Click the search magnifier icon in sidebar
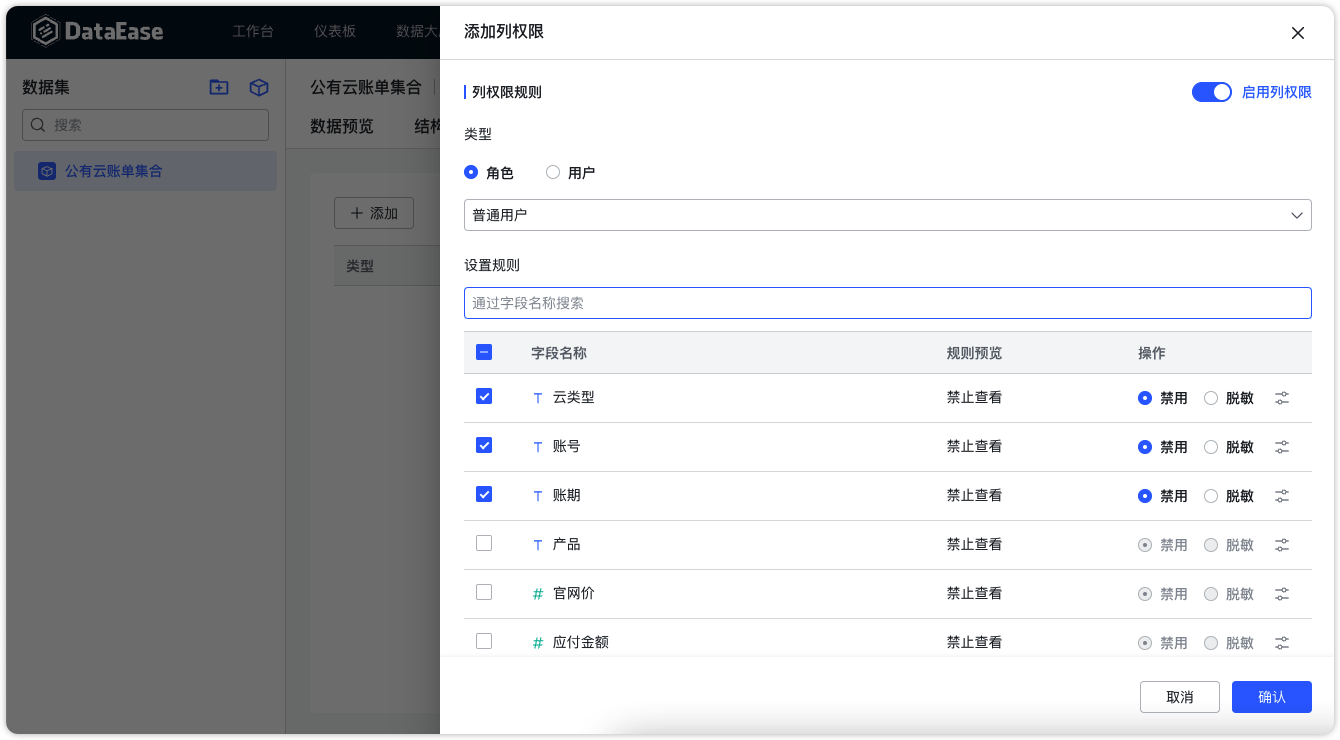 coord(38,125)
